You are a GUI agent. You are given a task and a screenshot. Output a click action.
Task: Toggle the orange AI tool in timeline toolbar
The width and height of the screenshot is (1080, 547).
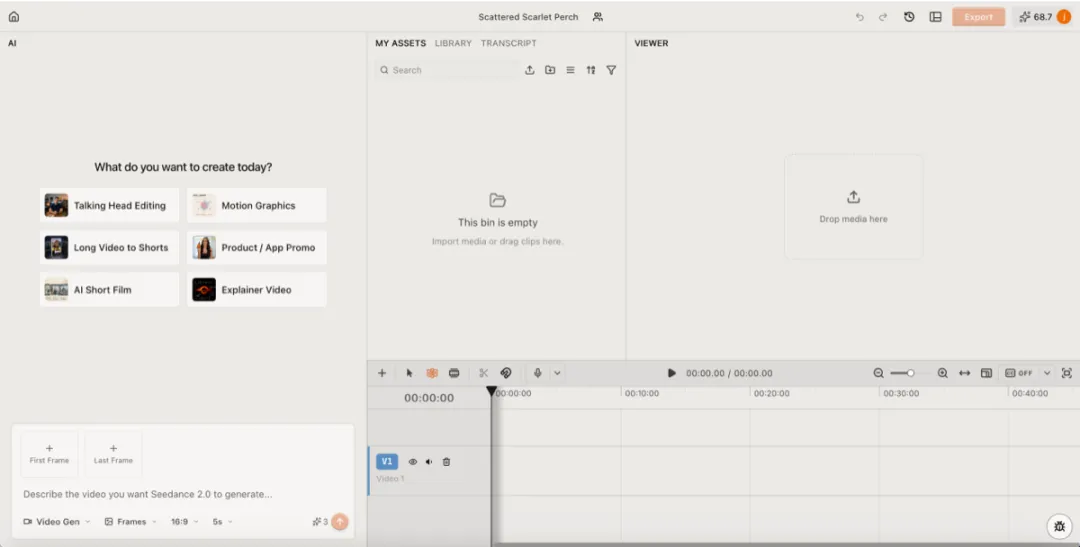[x=432, y=373]
